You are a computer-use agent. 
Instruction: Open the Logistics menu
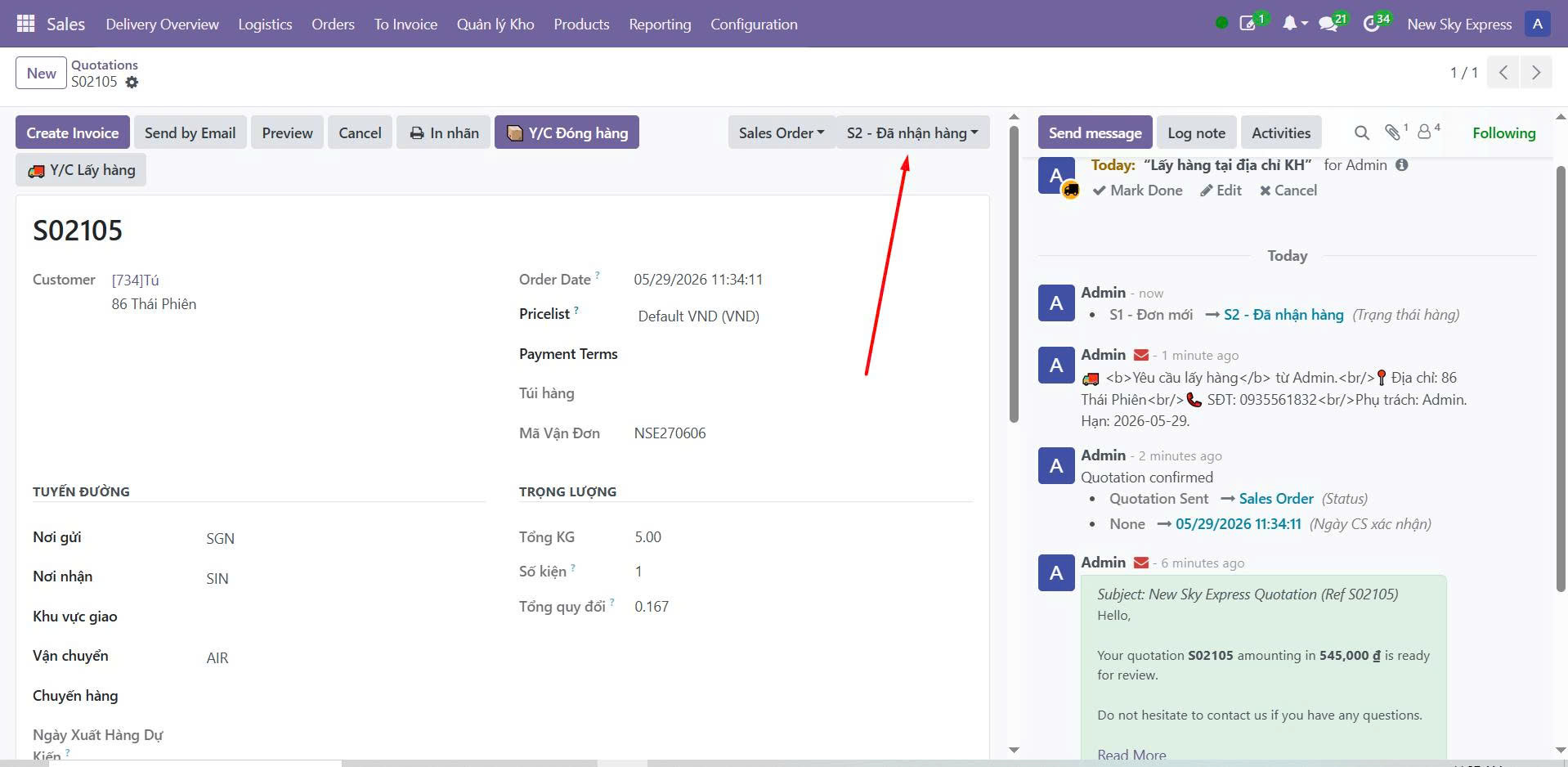265,24
